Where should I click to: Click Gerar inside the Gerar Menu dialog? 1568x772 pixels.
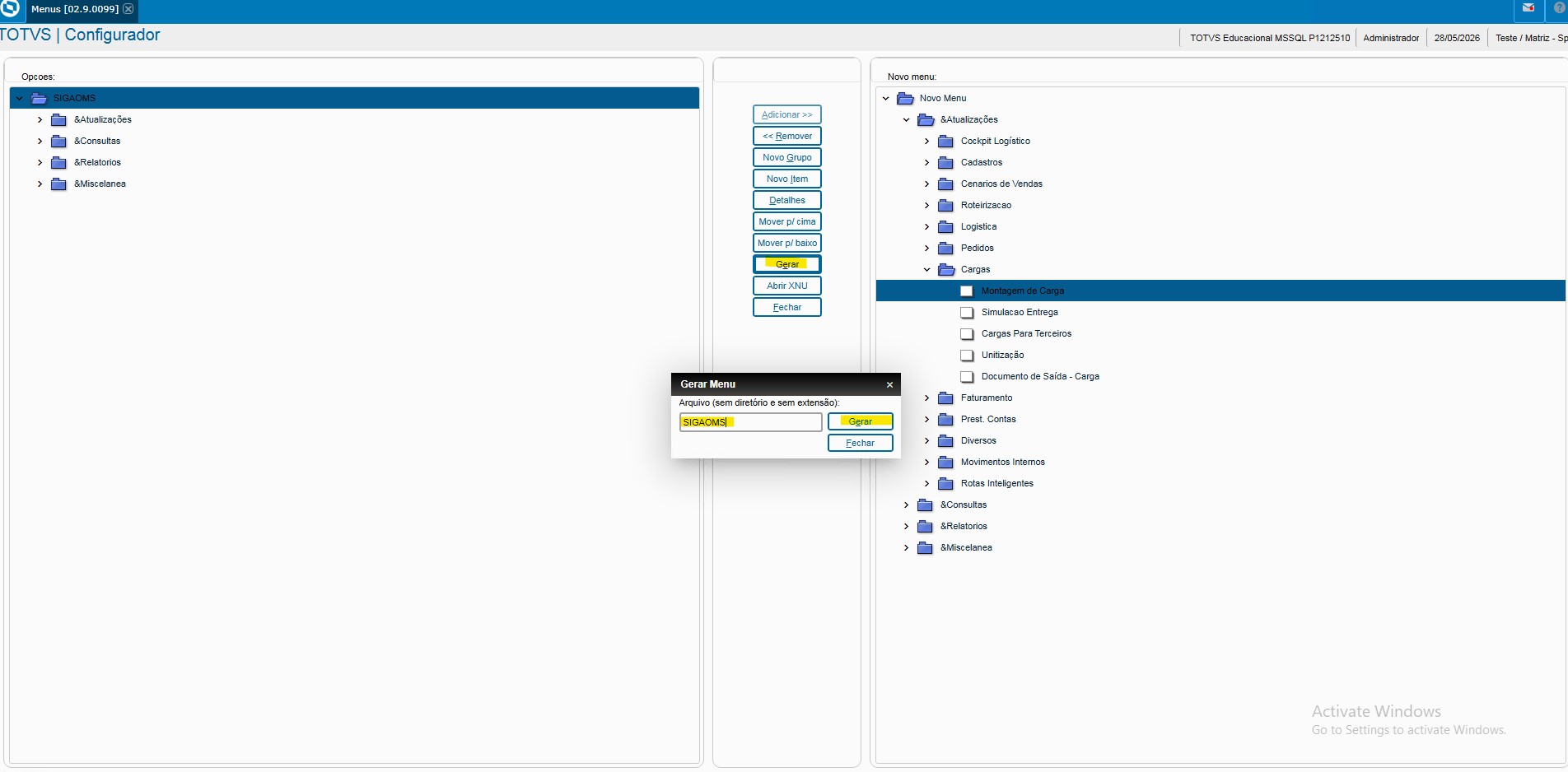[861, 421]
